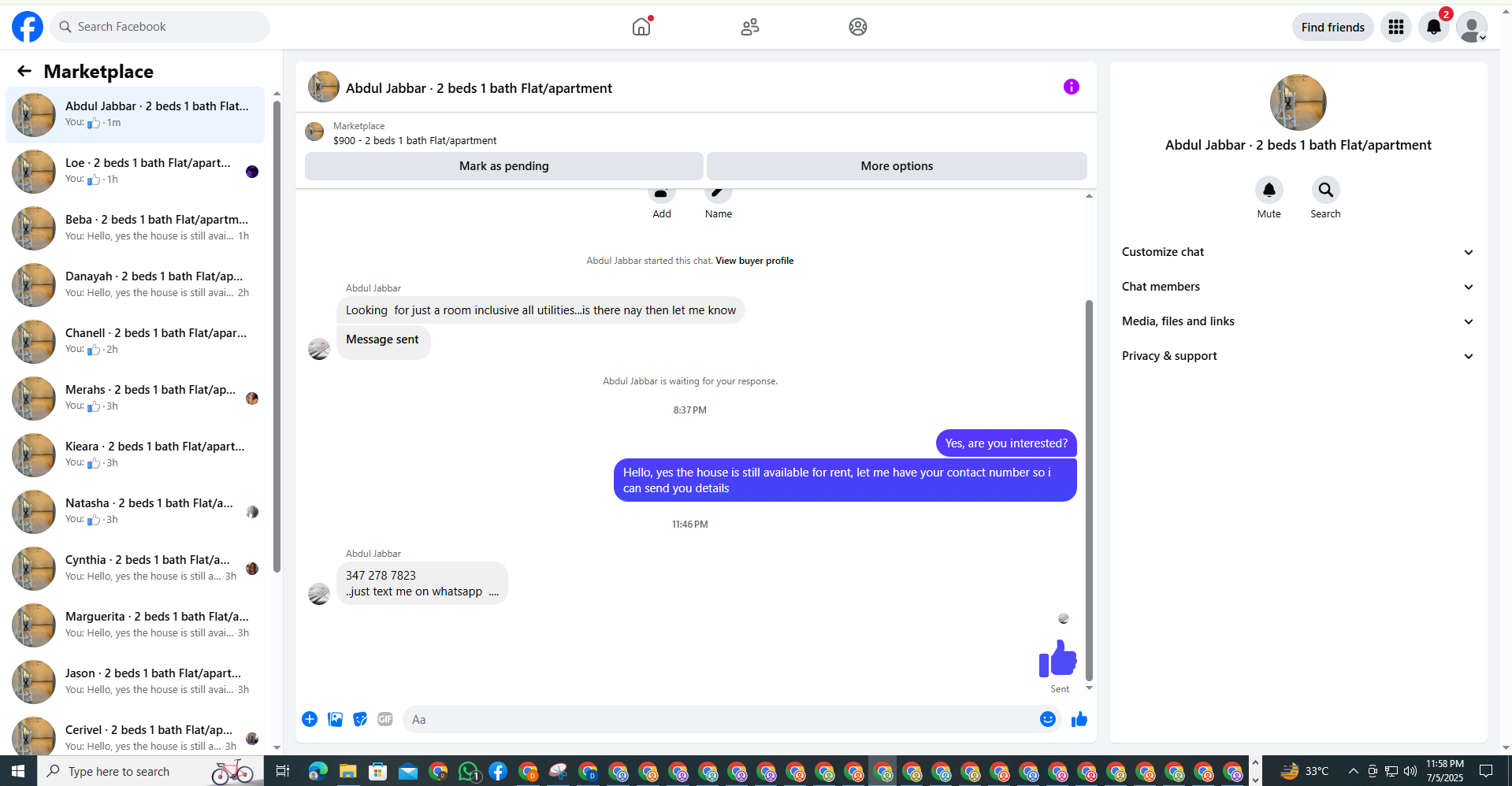Open the Home feed icon
Viewport: 1512px width, 786px height.
point(641,27)
